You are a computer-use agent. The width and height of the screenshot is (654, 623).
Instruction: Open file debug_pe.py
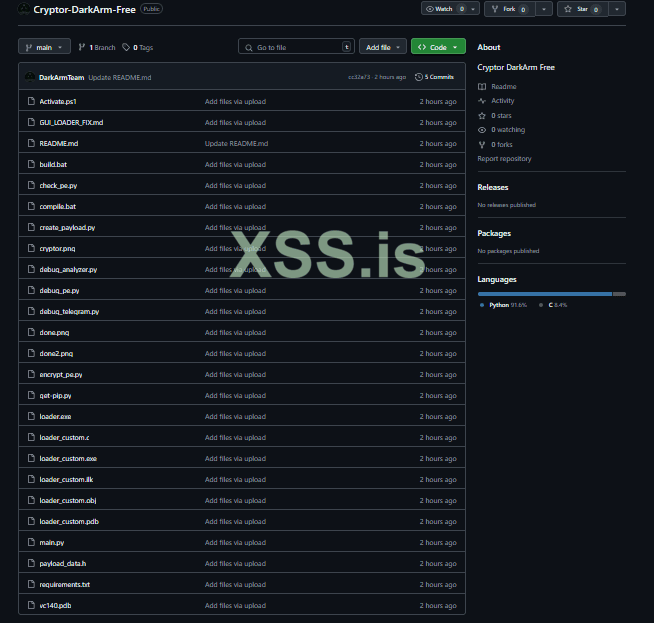(59, 291)
